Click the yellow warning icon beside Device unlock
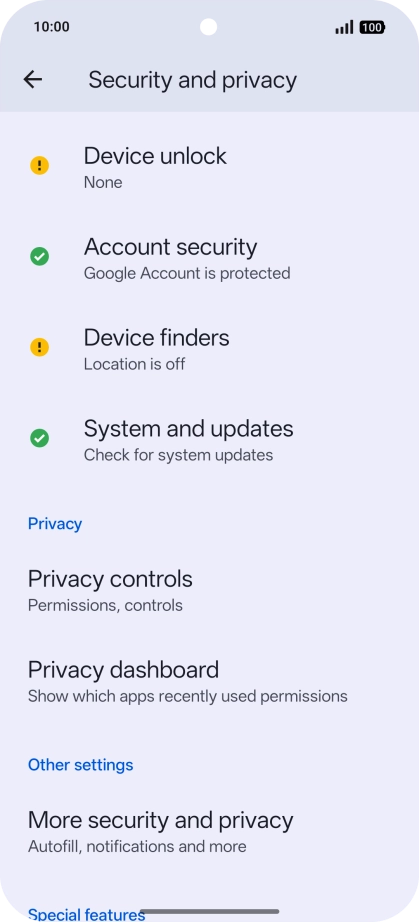Viewport: 419px width, 922px height. (39, 166)
